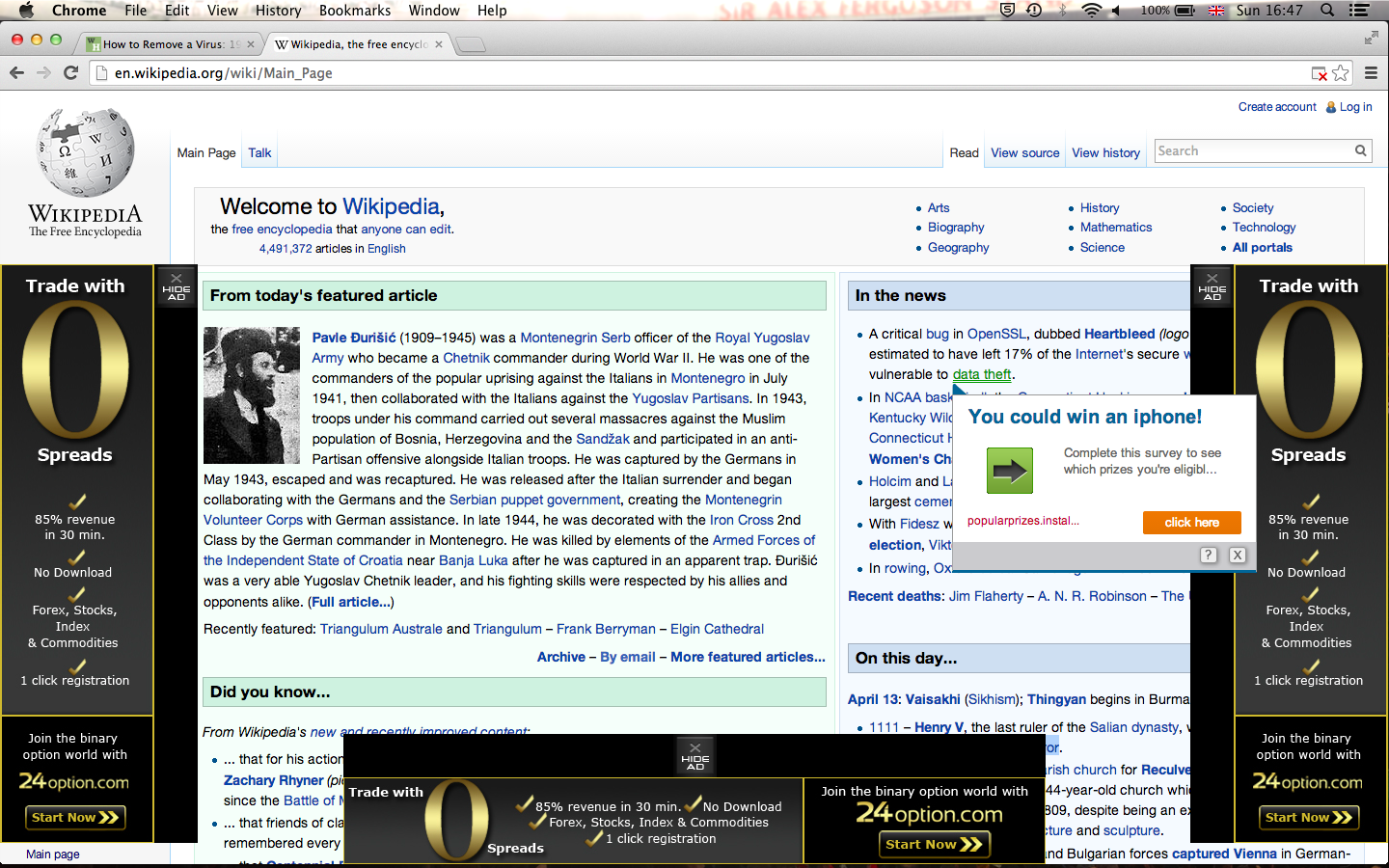Reload the Wikipedia page
Screen dimensions: 1389x868
point(70,73)
